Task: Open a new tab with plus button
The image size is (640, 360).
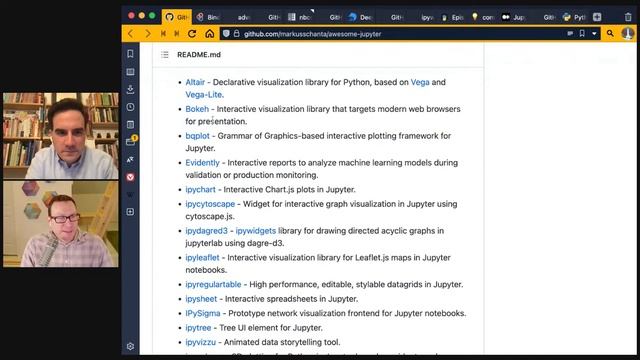Action: click(597, 17)
